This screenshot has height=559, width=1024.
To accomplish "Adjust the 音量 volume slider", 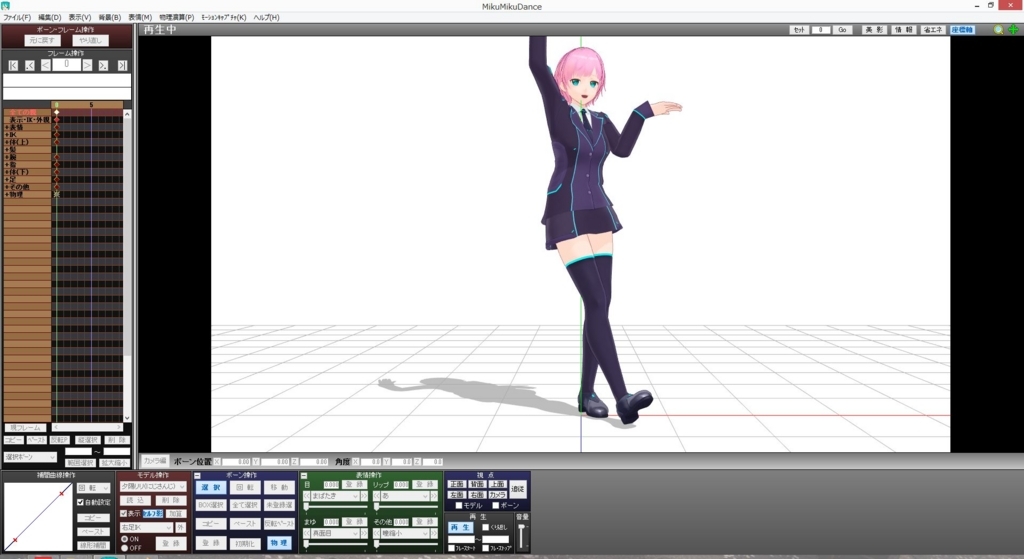I will pyautogui.click(x=521, y=537).
